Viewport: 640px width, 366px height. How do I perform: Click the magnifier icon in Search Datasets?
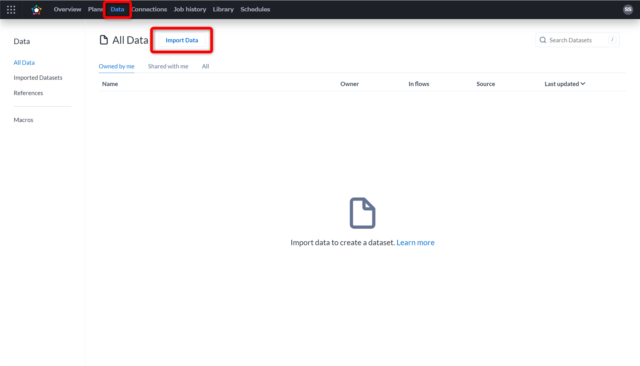click(x=543, y=40)
